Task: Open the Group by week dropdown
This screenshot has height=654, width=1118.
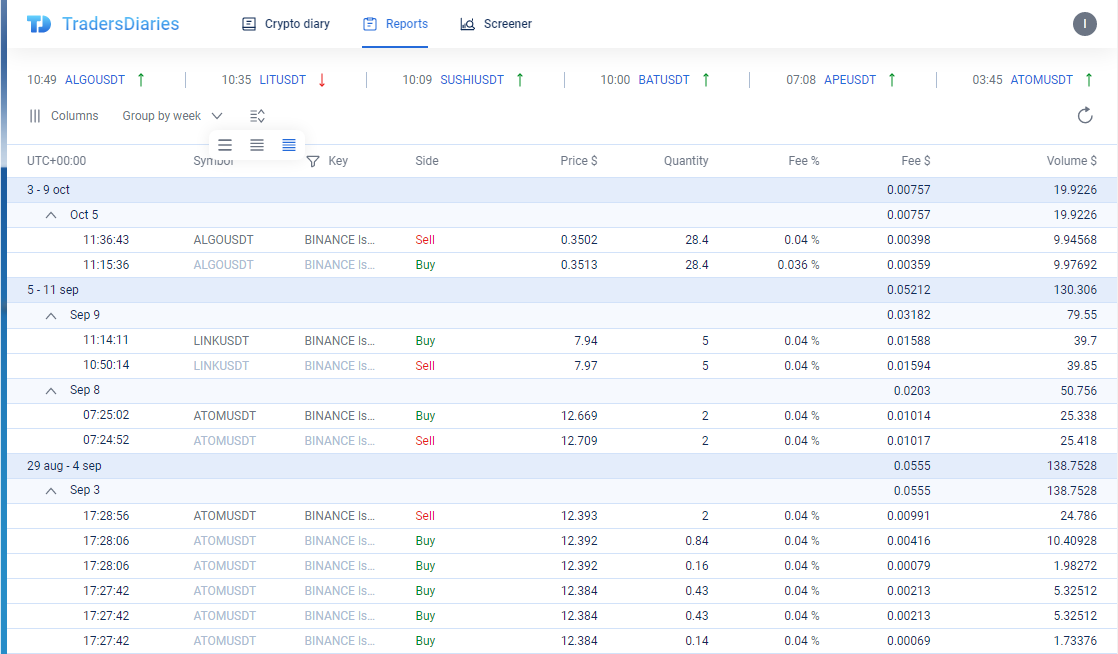Action: point(171,115)
